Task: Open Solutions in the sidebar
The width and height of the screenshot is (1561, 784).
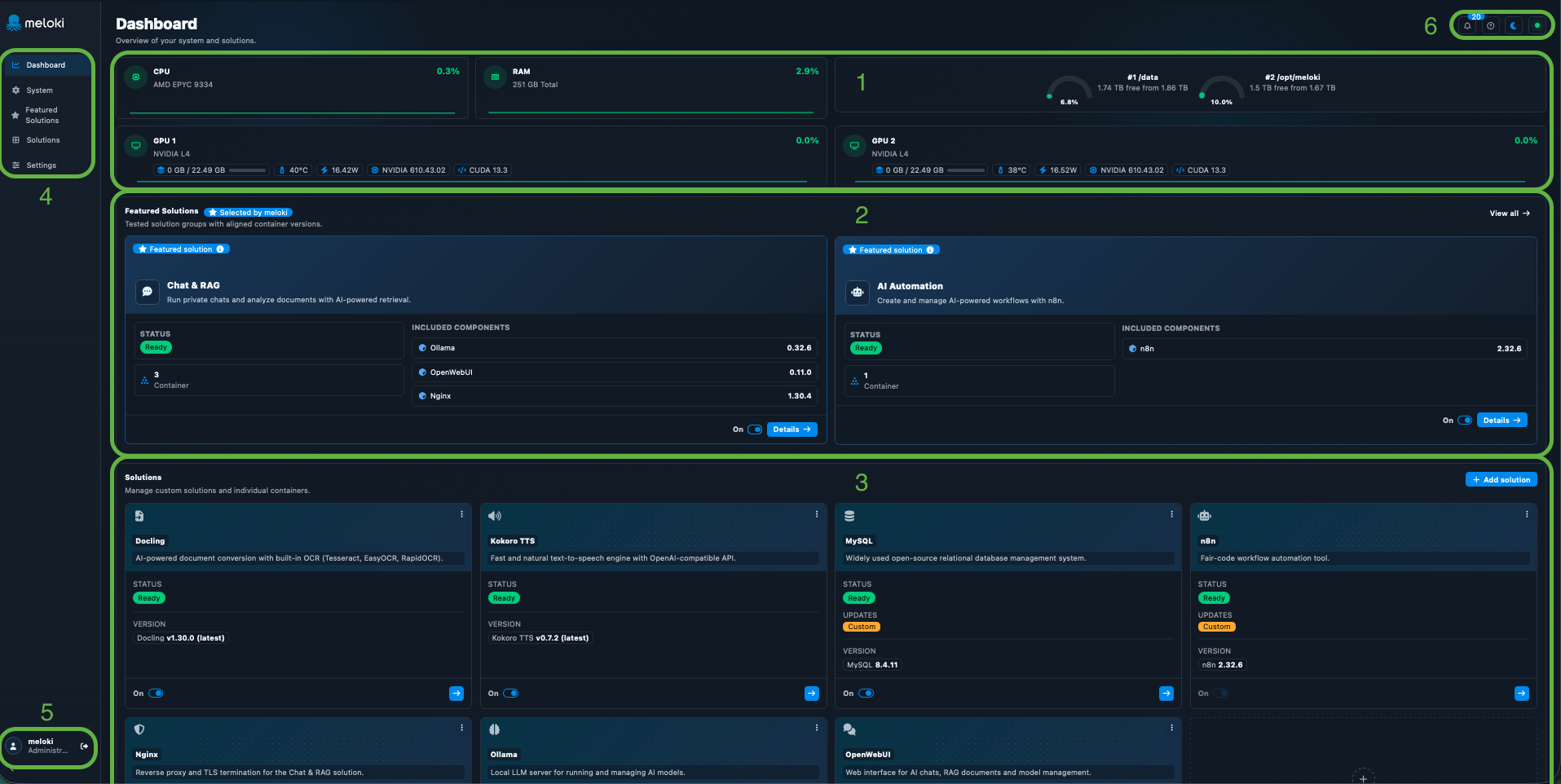Action: click(47, 140)
